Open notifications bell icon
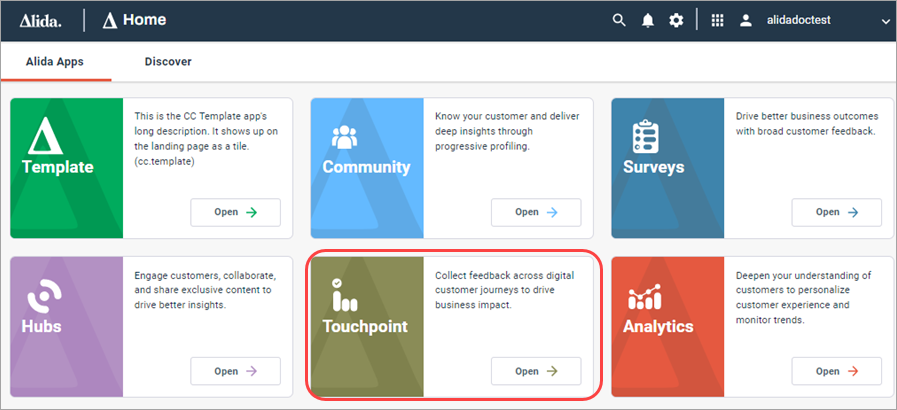The width and height of the screenshot is (897, 410). (x=648, y=21)
